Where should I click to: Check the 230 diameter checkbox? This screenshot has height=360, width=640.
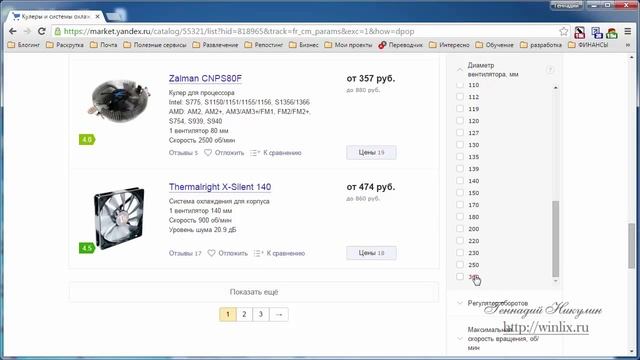[460, 253]
